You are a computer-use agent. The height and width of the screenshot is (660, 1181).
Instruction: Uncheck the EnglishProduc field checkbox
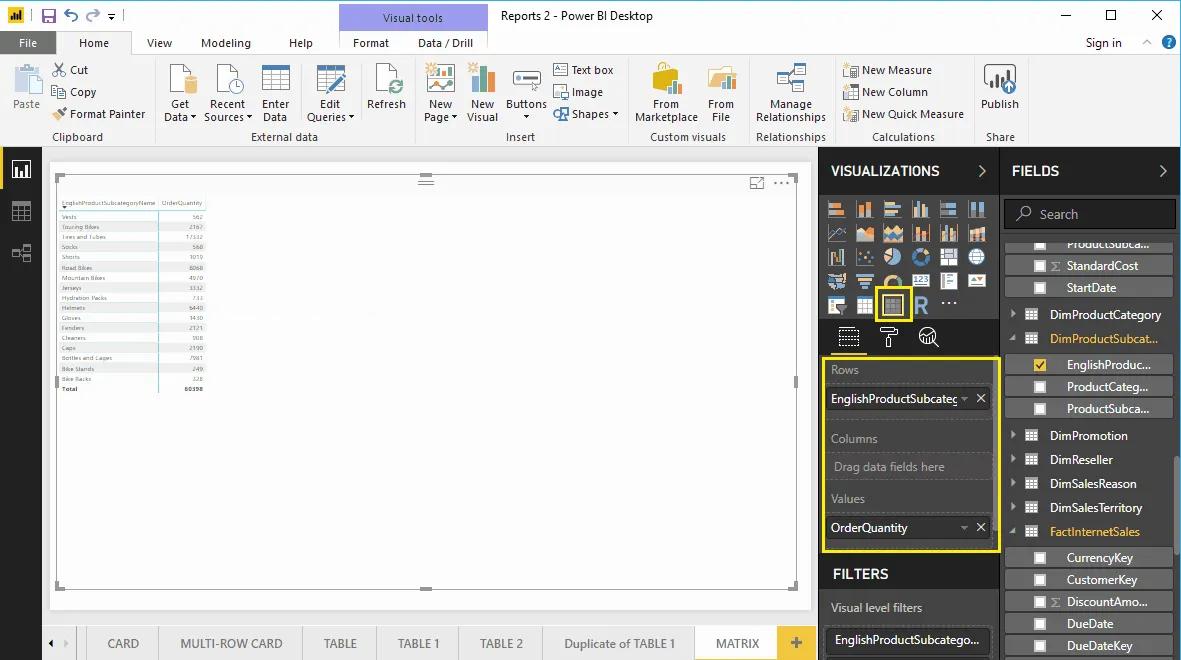[1038, 364]
